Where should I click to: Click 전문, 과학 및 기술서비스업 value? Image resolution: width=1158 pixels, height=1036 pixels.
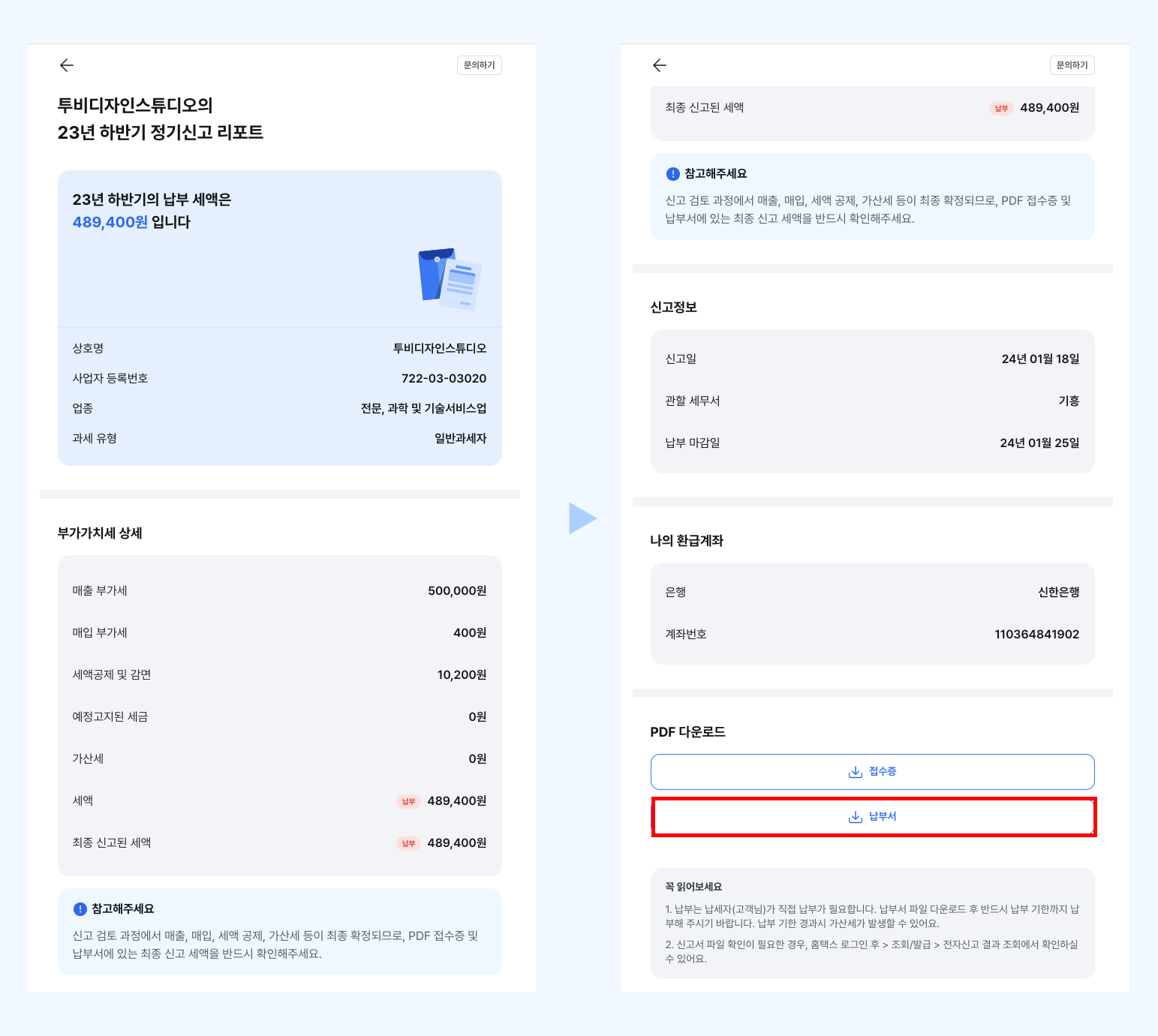point(424,408)
